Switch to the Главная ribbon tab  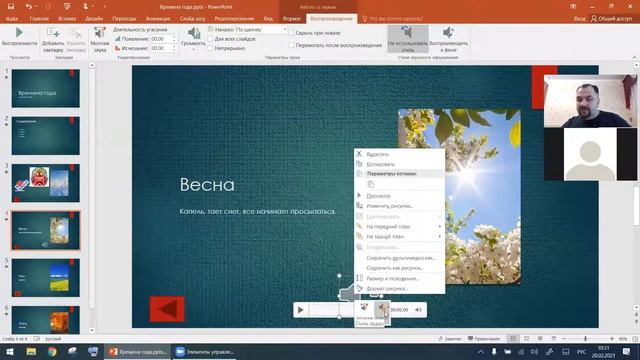click(39, 19)
